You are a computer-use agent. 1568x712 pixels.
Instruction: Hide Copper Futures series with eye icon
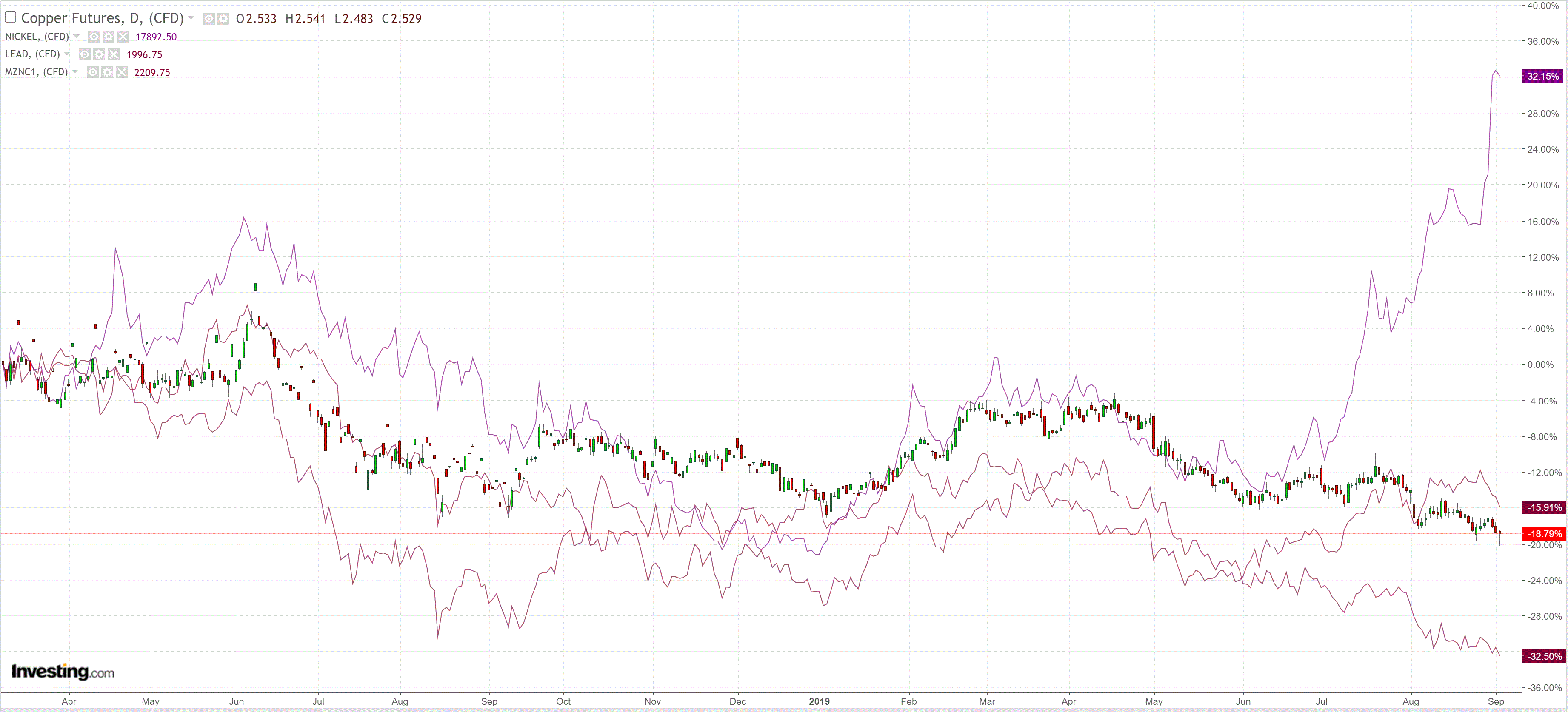209,19
